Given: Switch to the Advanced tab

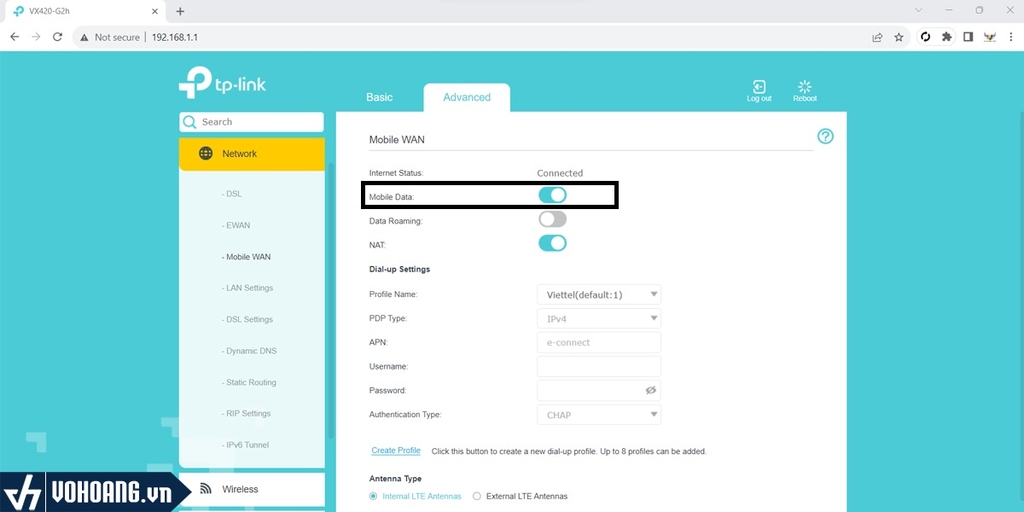Looking at the screenshot, I should 466,97.
